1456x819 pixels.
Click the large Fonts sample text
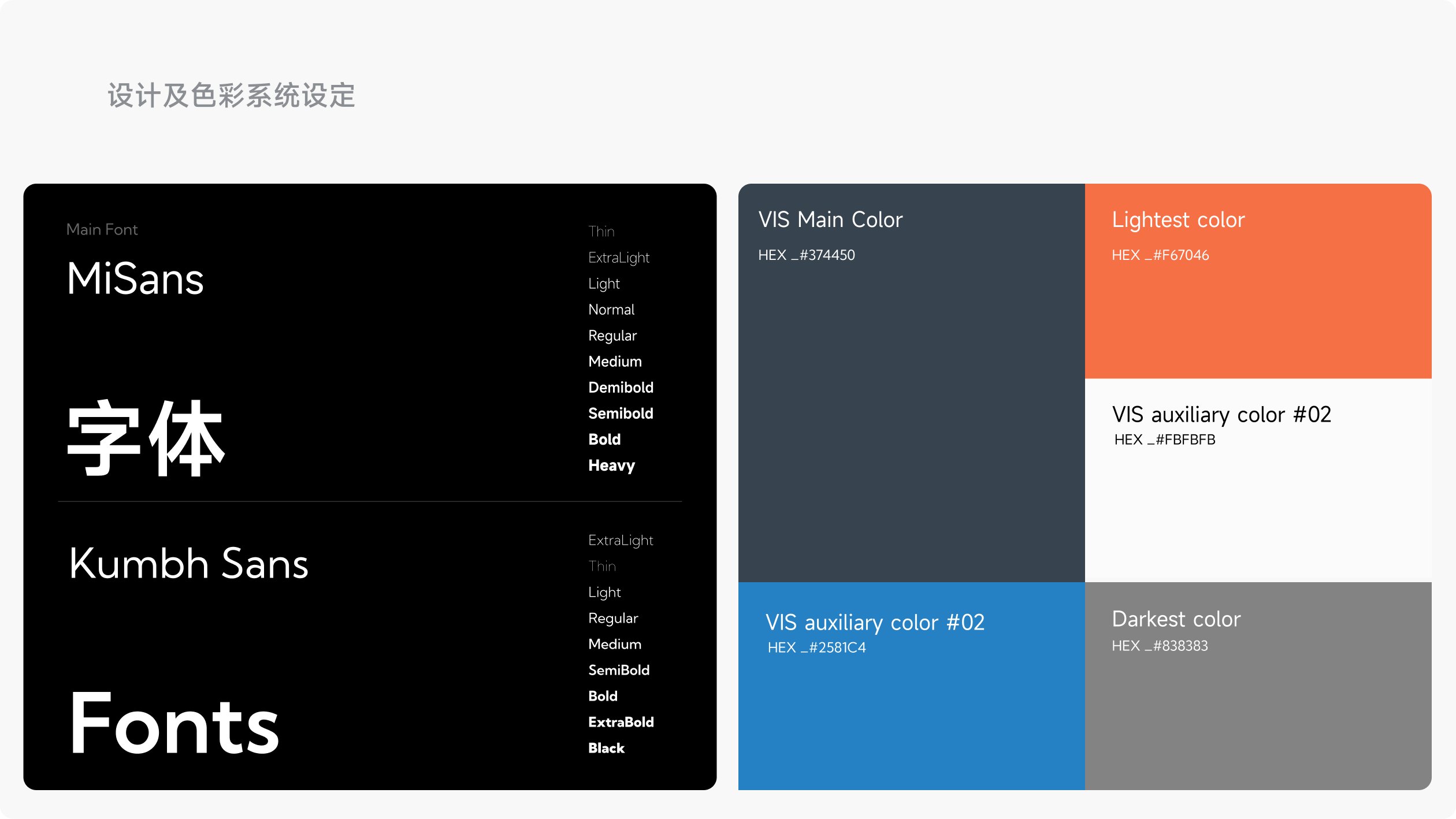[x=174, y=723]
